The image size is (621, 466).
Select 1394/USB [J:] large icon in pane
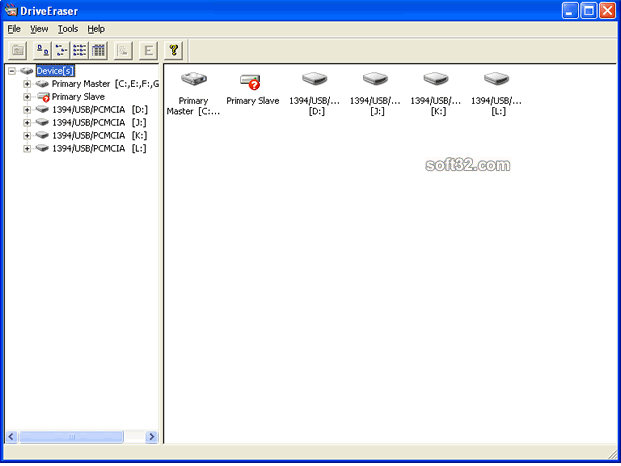pyautogui.click(x=375, y=79)
